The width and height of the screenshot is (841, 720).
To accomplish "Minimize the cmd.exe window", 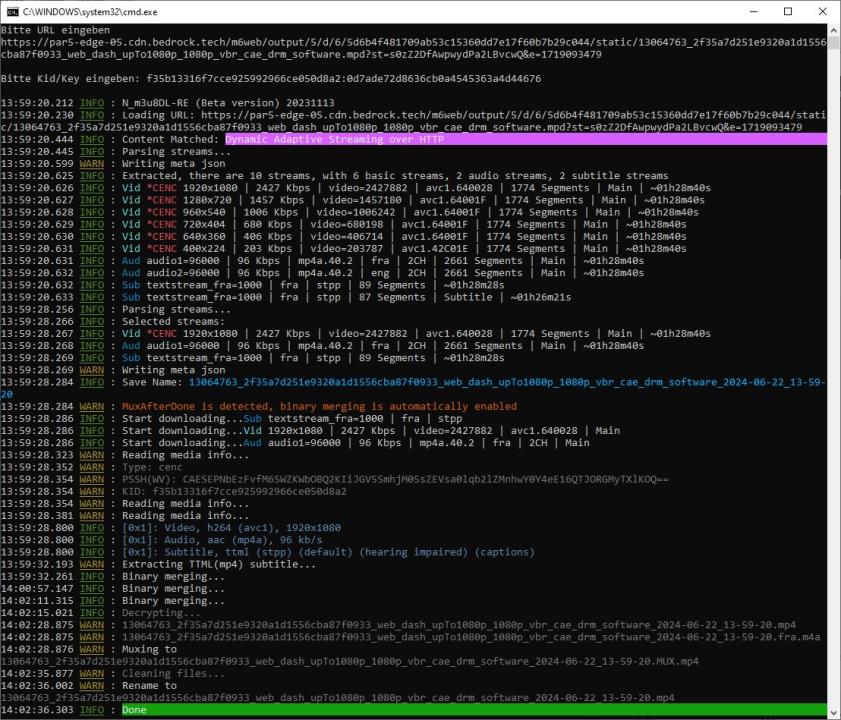I will click(741, 11).
